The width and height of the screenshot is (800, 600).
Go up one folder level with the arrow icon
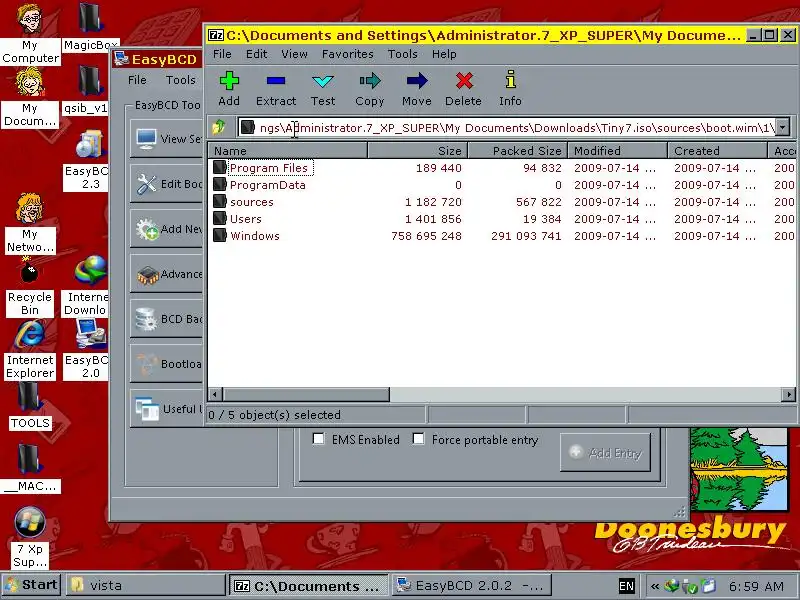point(219,127)
